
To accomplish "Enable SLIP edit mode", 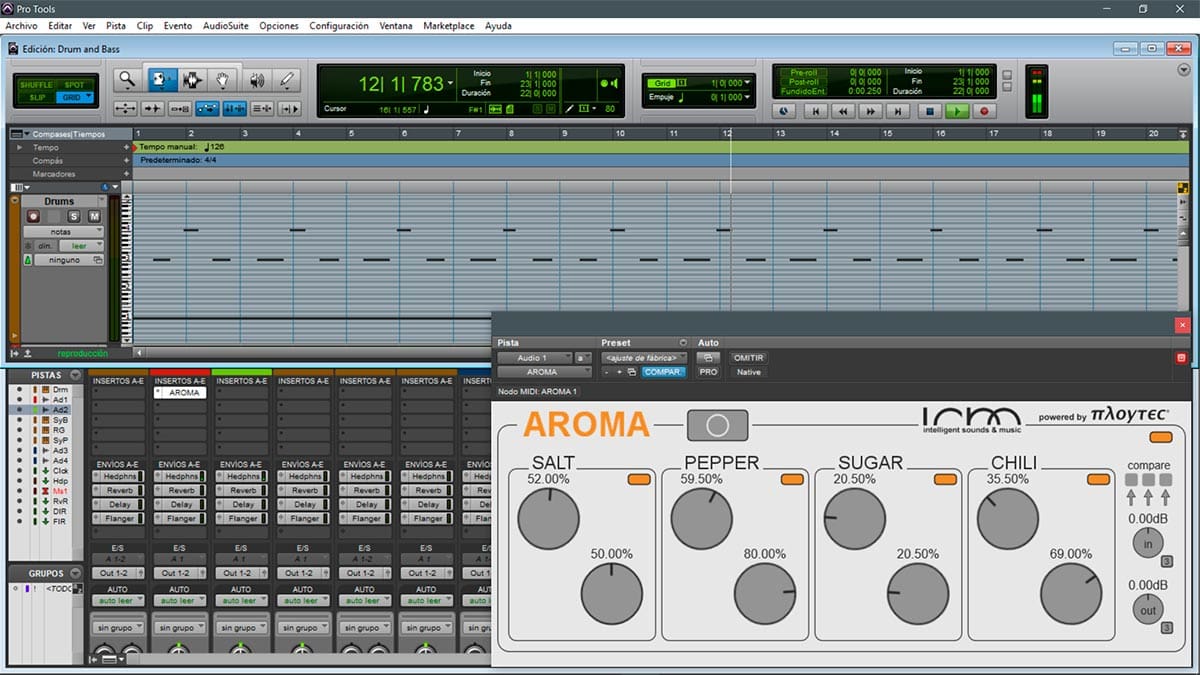I will tap(38, 97).
